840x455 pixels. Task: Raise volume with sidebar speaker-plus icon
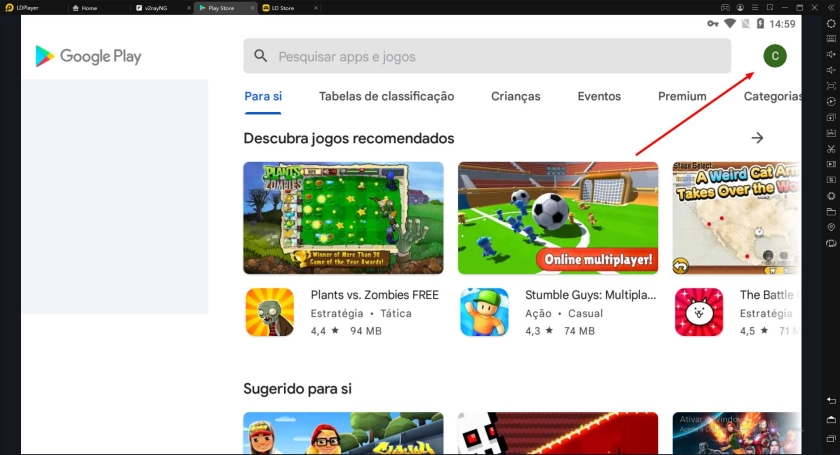(x=831, y=54)
